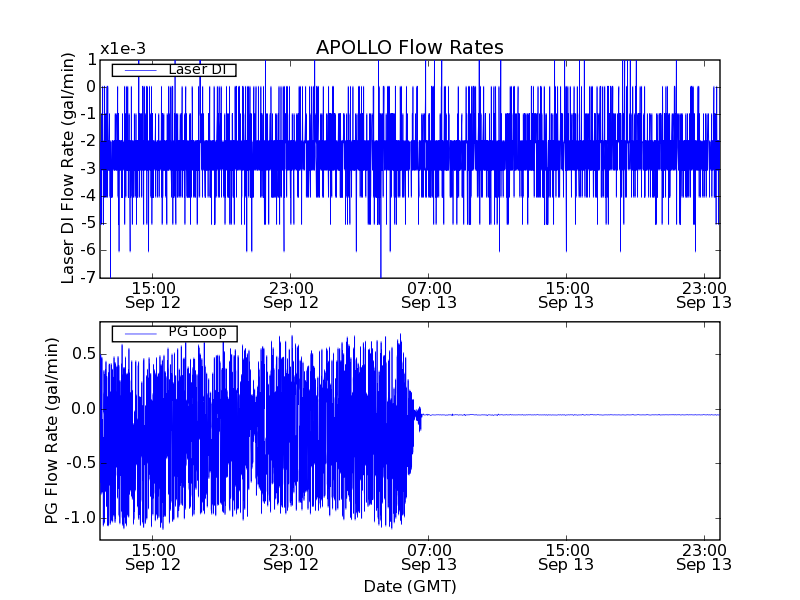Viewport: 800px width, 600px height.
Task: Click the blue line sample in PG Loop legend
Action: [x=138, y=333]
